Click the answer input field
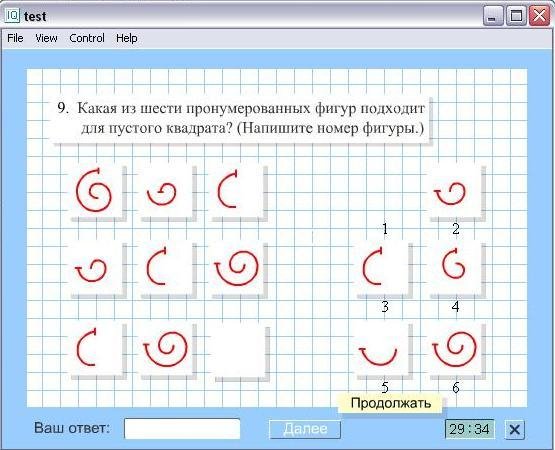555x450 pixels. tap(182, 429)
